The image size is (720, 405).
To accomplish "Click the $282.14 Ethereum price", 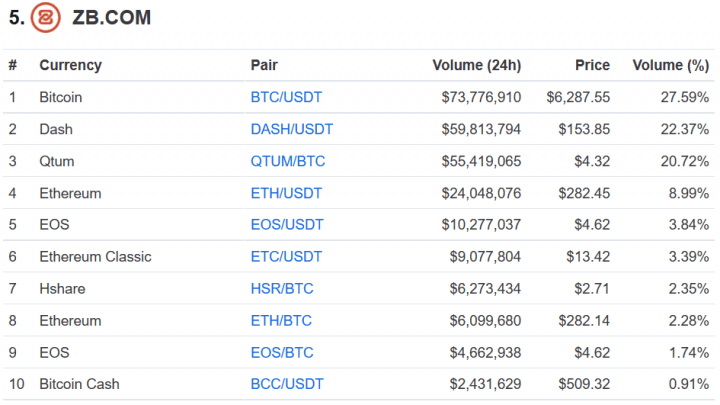I will 584,321.
